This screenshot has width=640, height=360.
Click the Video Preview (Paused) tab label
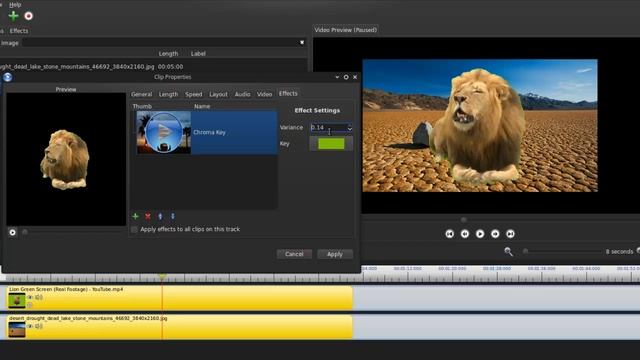click(345, 30)
